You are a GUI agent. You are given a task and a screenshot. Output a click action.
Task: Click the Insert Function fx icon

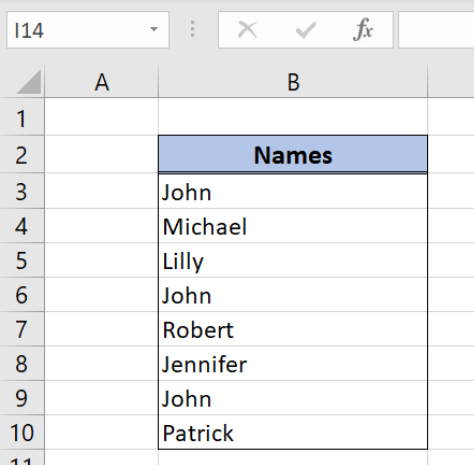tap(363, 30)
